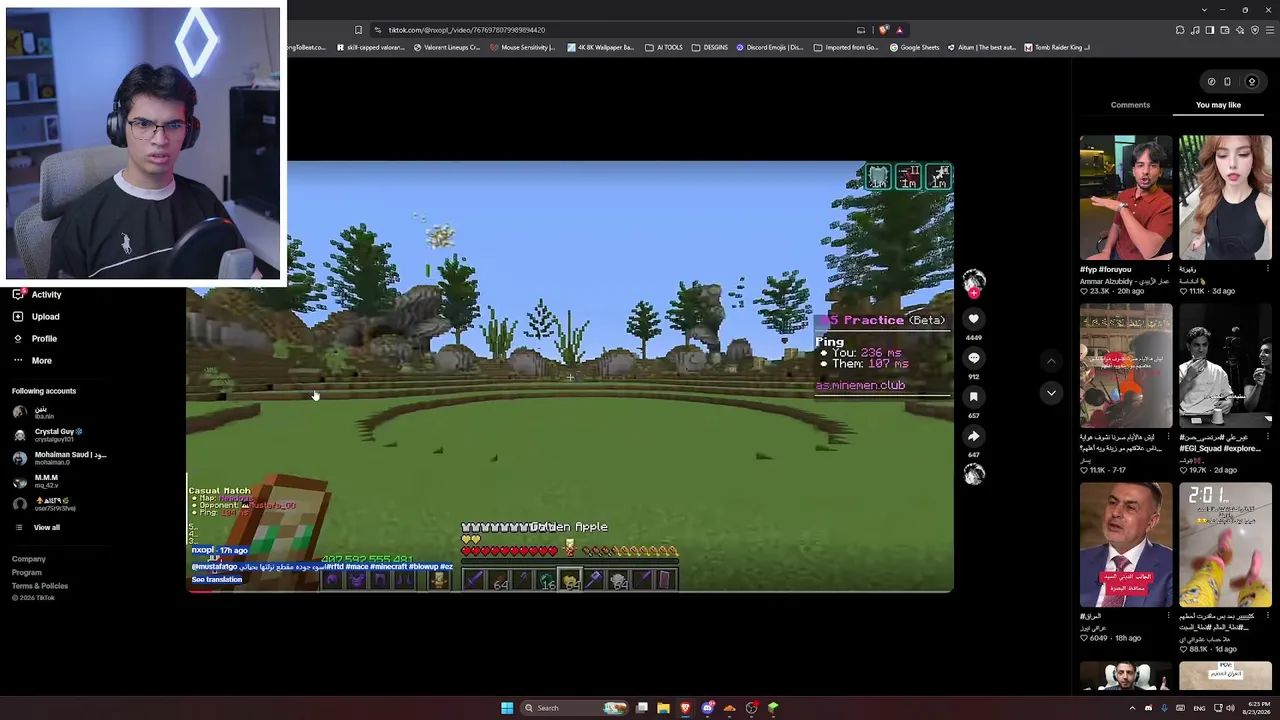1280x720 pixels.
Task: Open comments via speech bubble icon
Action: click(x=973, y=357)
